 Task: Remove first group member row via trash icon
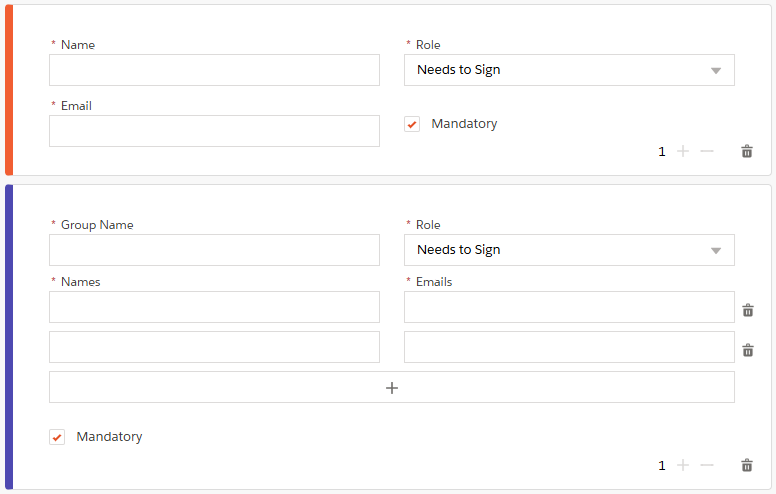(748, 310)
